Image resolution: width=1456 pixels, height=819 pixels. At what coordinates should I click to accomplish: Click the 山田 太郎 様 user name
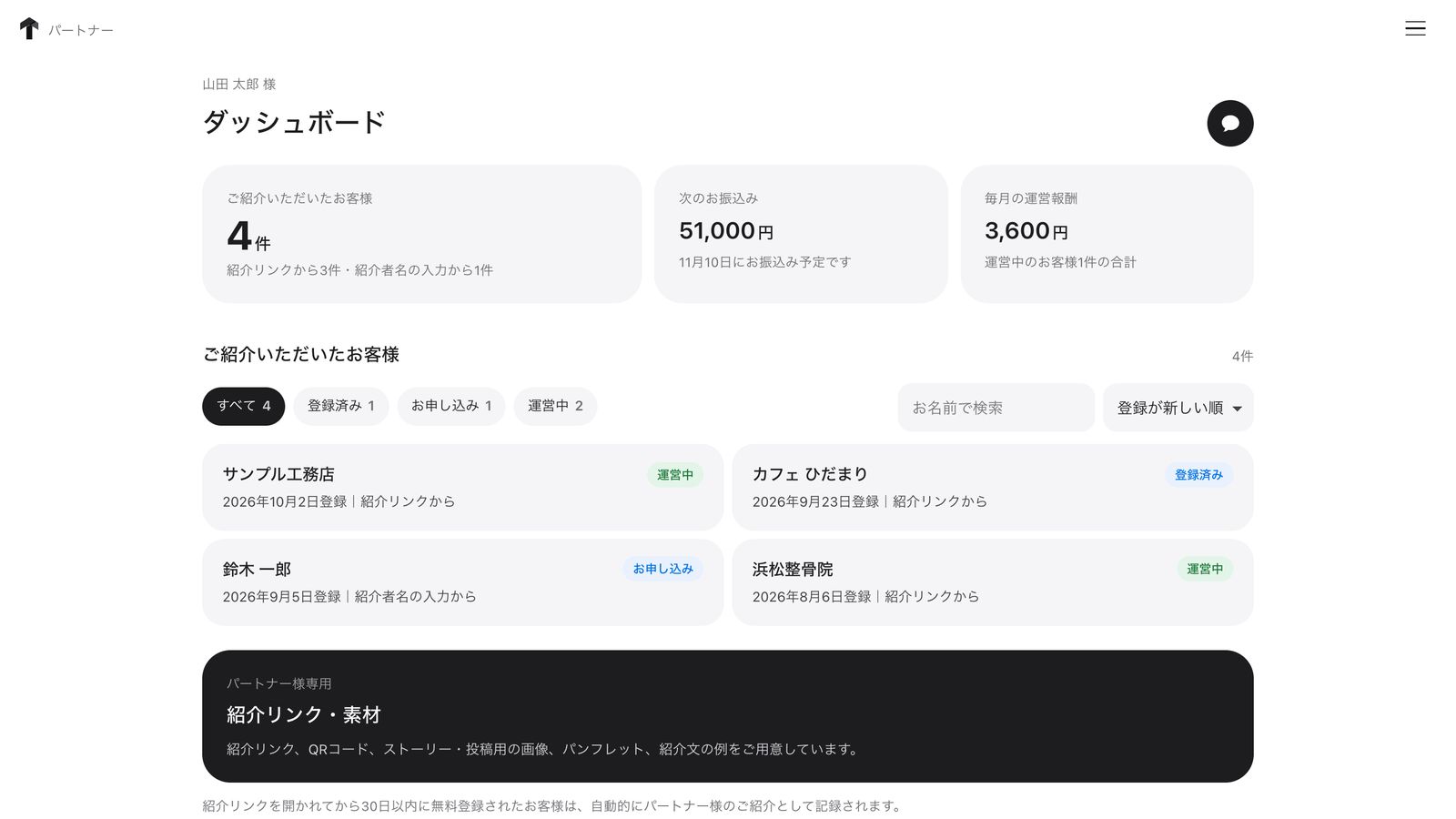(x=239, y=84)
